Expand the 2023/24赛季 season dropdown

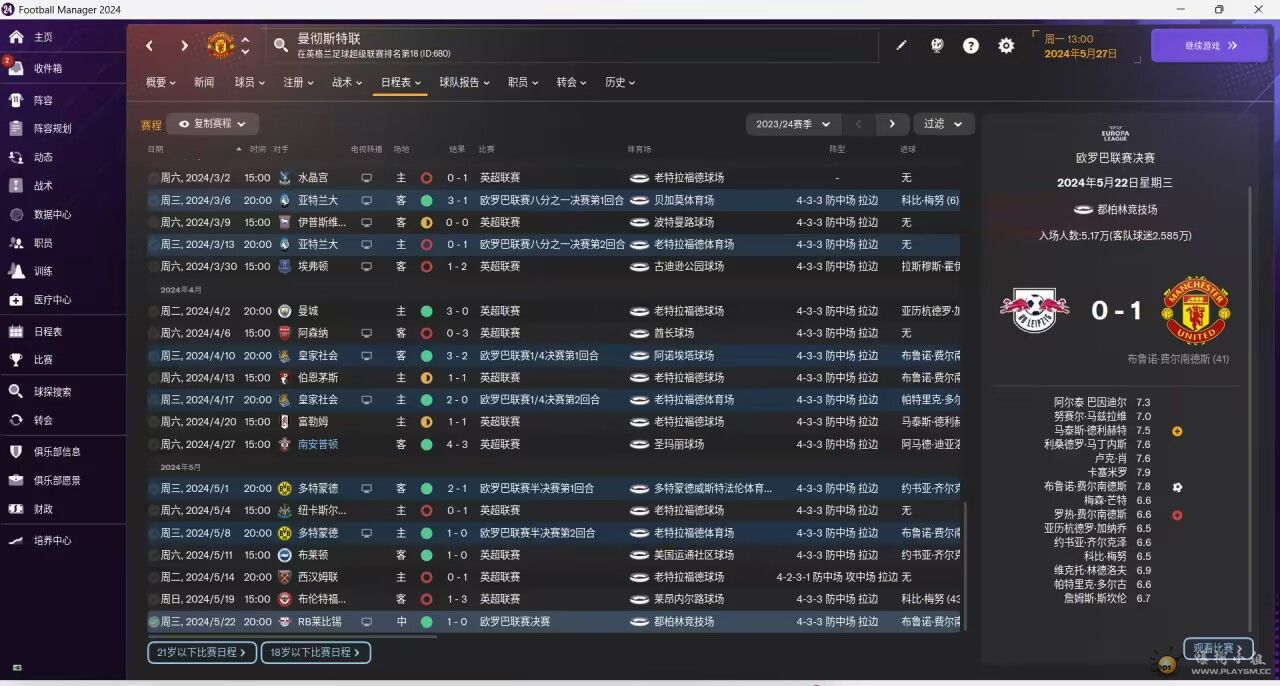tap(793, 124)
